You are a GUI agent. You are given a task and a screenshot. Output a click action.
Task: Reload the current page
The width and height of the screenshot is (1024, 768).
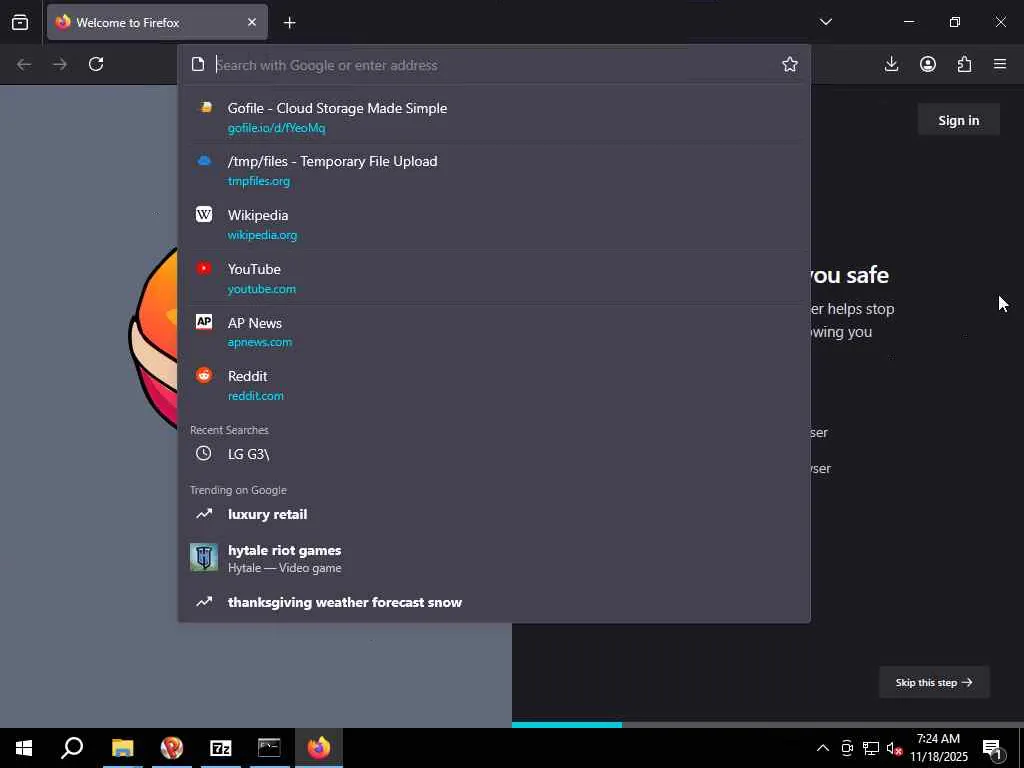tap(96, 64)
